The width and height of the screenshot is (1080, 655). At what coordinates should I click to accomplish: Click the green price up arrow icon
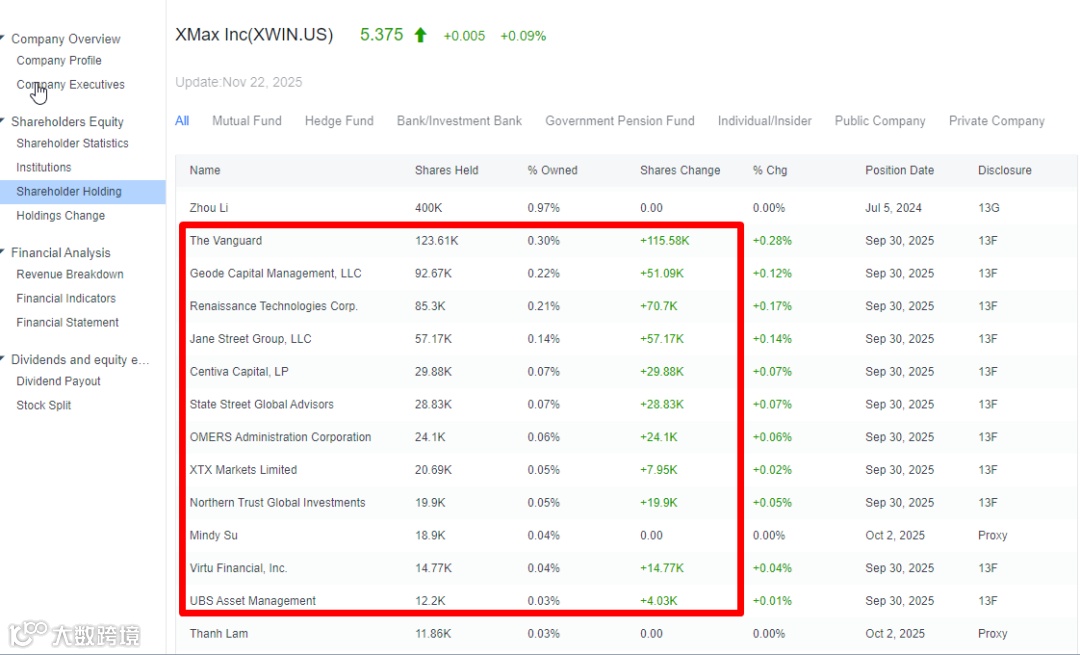point(420,35)
